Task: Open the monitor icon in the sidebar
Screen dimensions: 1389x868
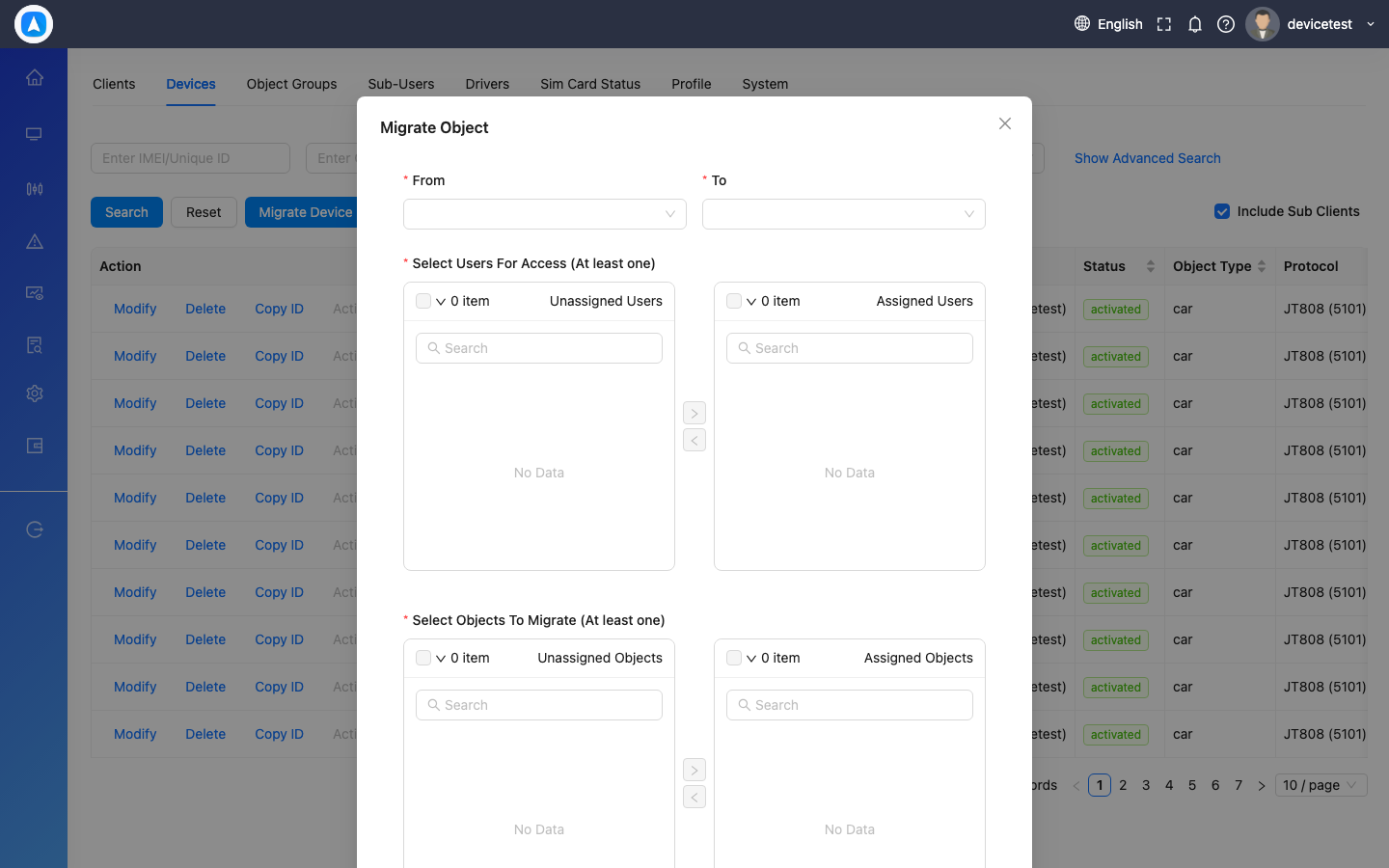Action: [35, 134]
